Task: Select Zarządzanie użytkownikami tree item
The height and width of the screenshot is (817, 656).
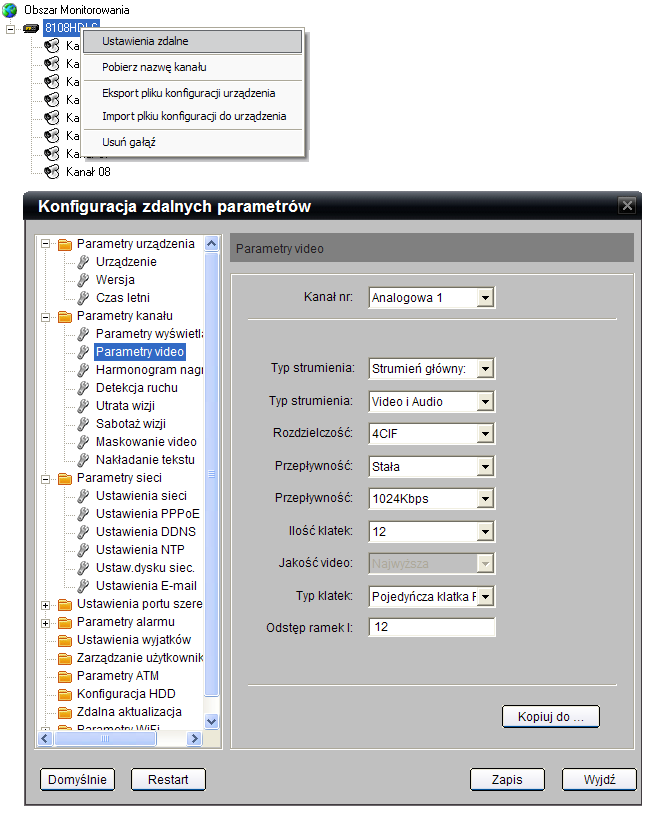Action: [140, 658]
